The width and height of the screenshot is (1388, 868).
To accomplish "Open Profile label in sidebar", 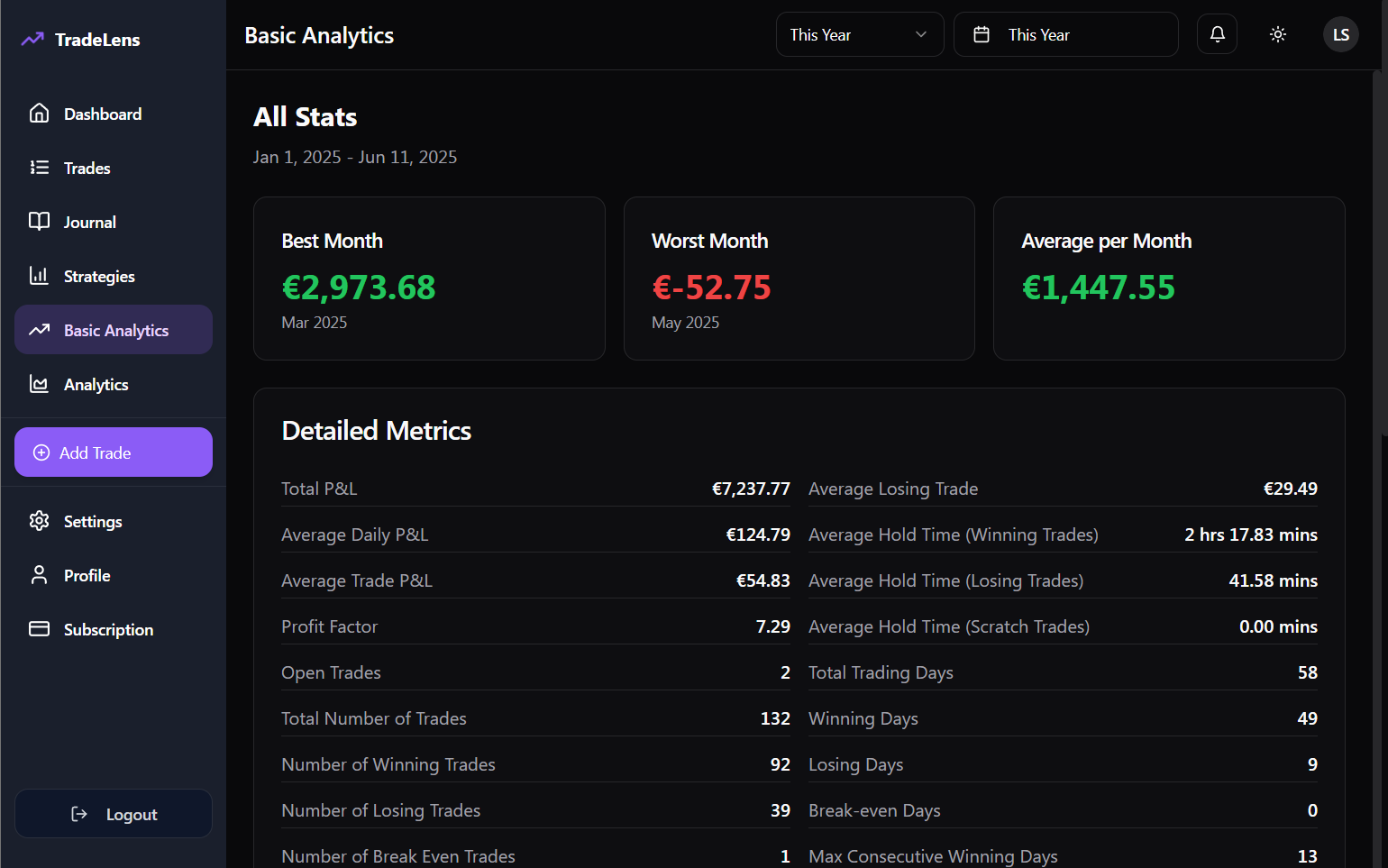I will pyautogui.click(x=87, y=575).
